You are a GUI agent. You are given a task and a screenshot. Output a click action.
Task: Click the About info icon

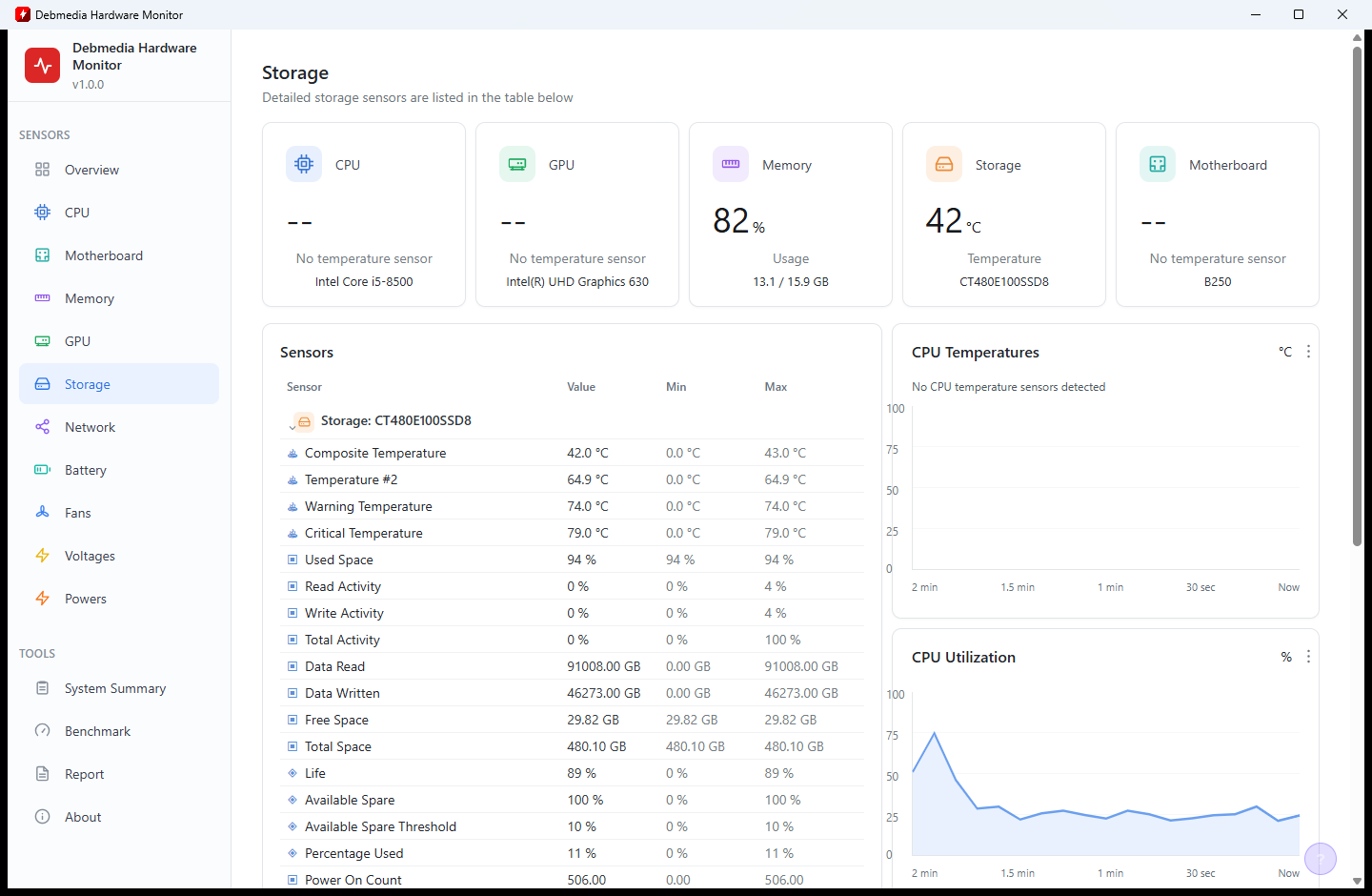click(42, 817)
